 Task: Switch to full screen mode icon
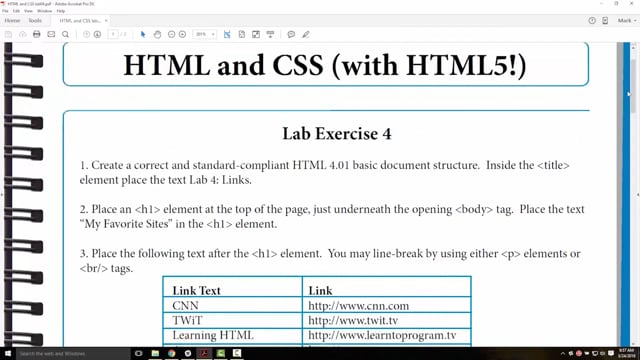pos(256,35)
